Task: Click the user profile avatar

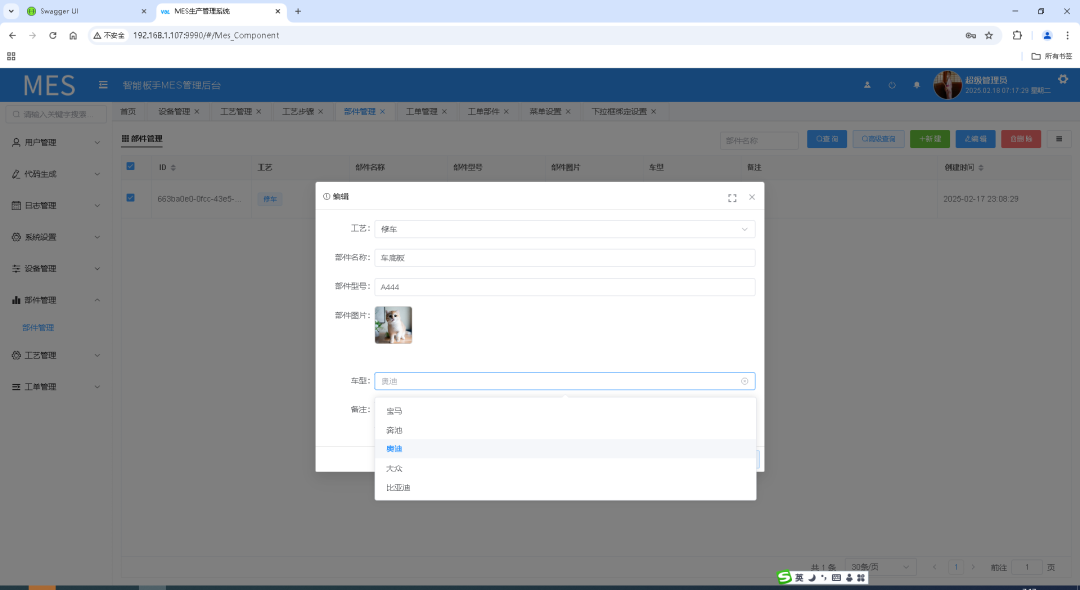Action: click(947, 85)
